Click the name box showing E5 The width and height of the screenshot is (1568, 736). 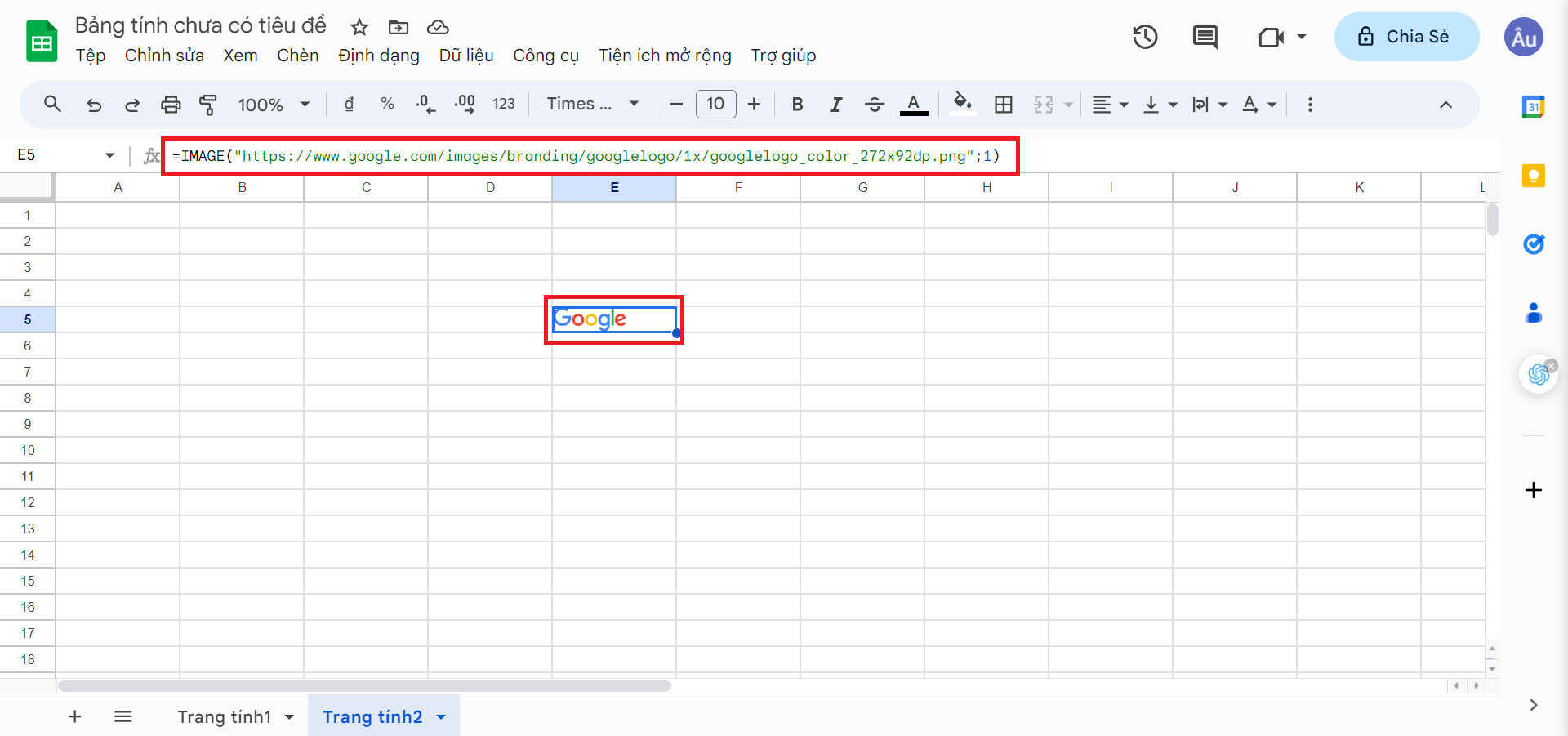(65, 155)
